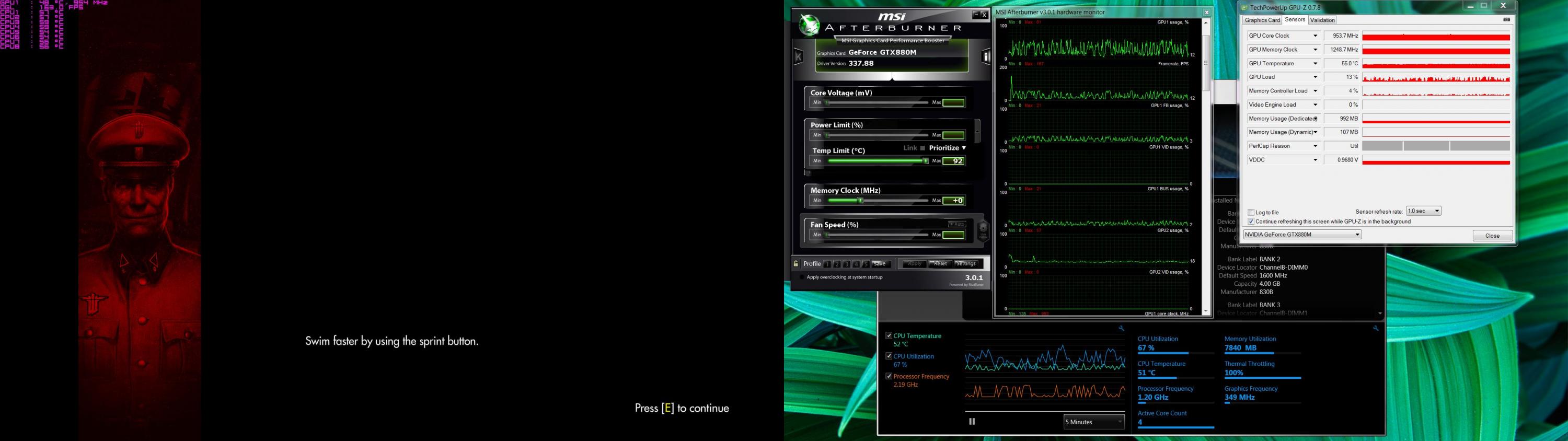Screen dimensions: 1568x441
Task: Open NVIDIA GeForce GTX880M device selector
Action: click(1302, 234)
